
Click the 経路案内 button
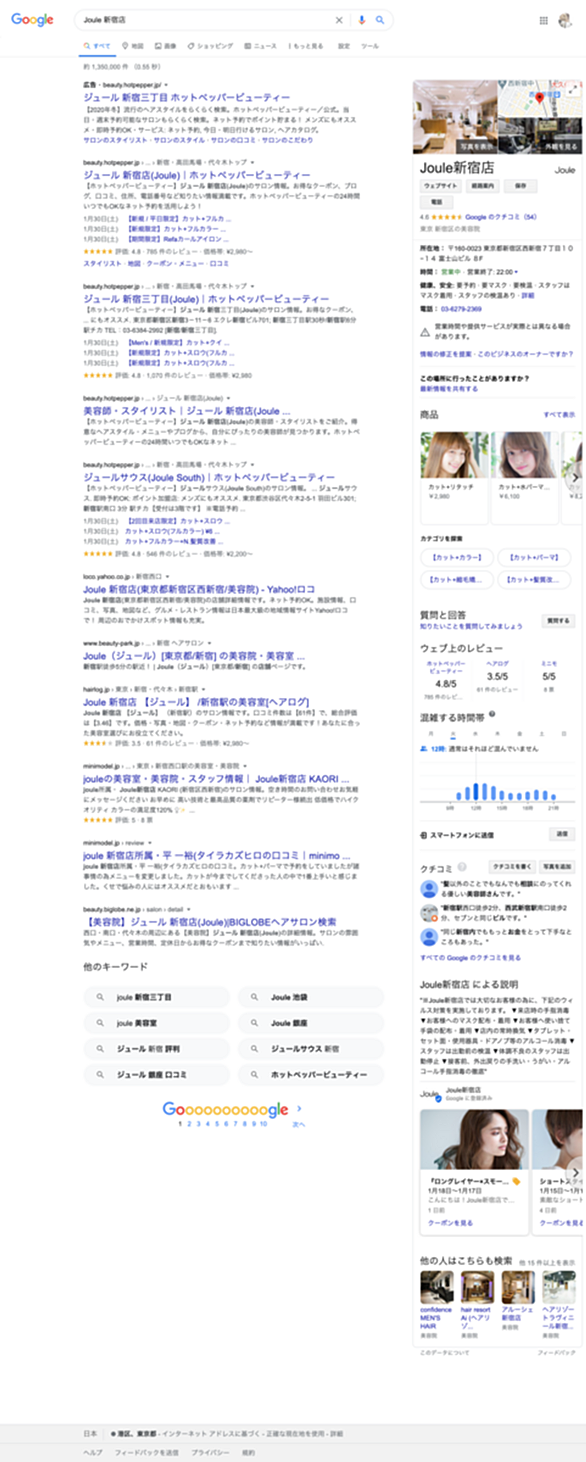click(485, 186)
